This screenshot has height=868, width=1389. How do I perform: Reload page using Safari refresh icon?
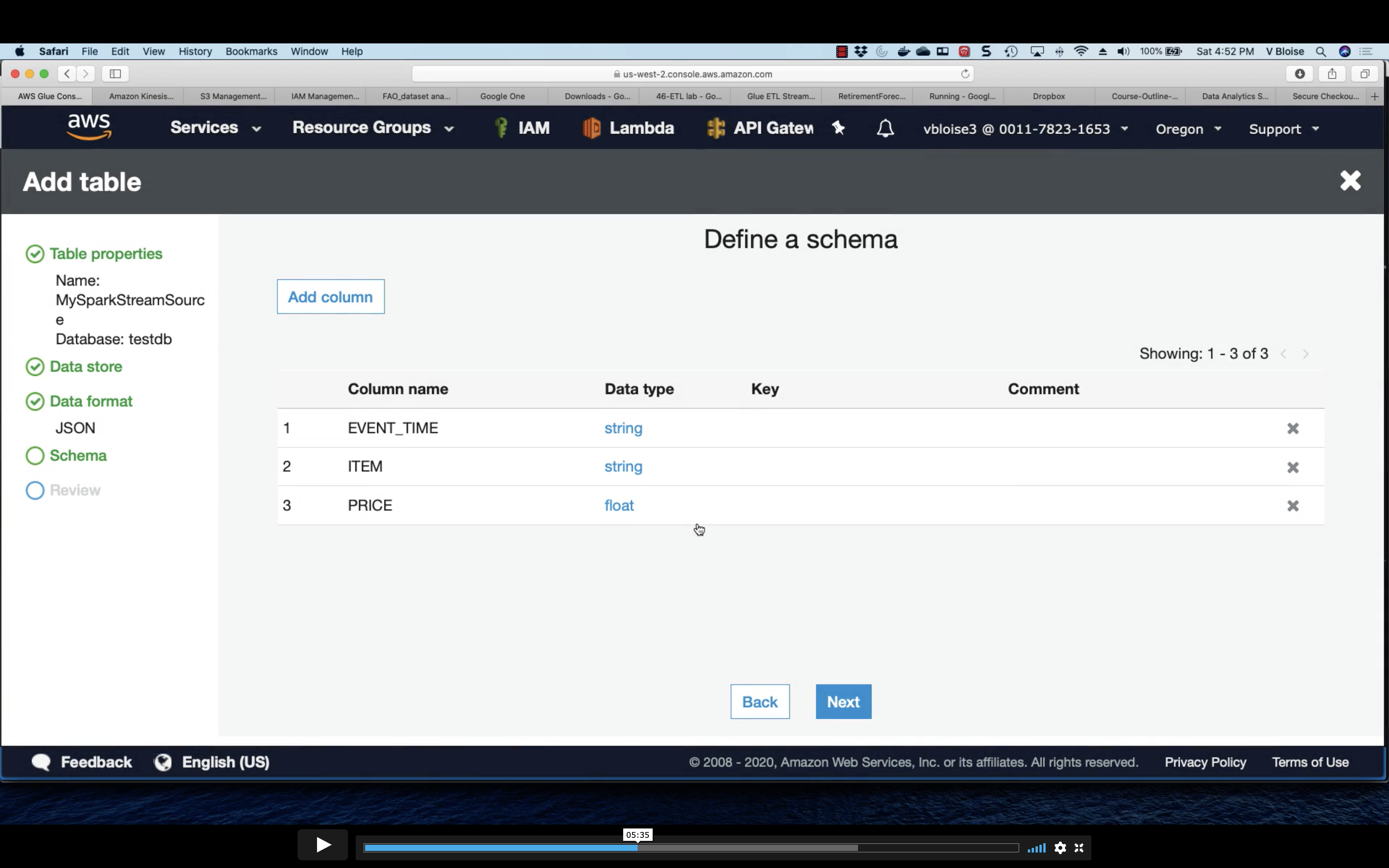[965, 74]
